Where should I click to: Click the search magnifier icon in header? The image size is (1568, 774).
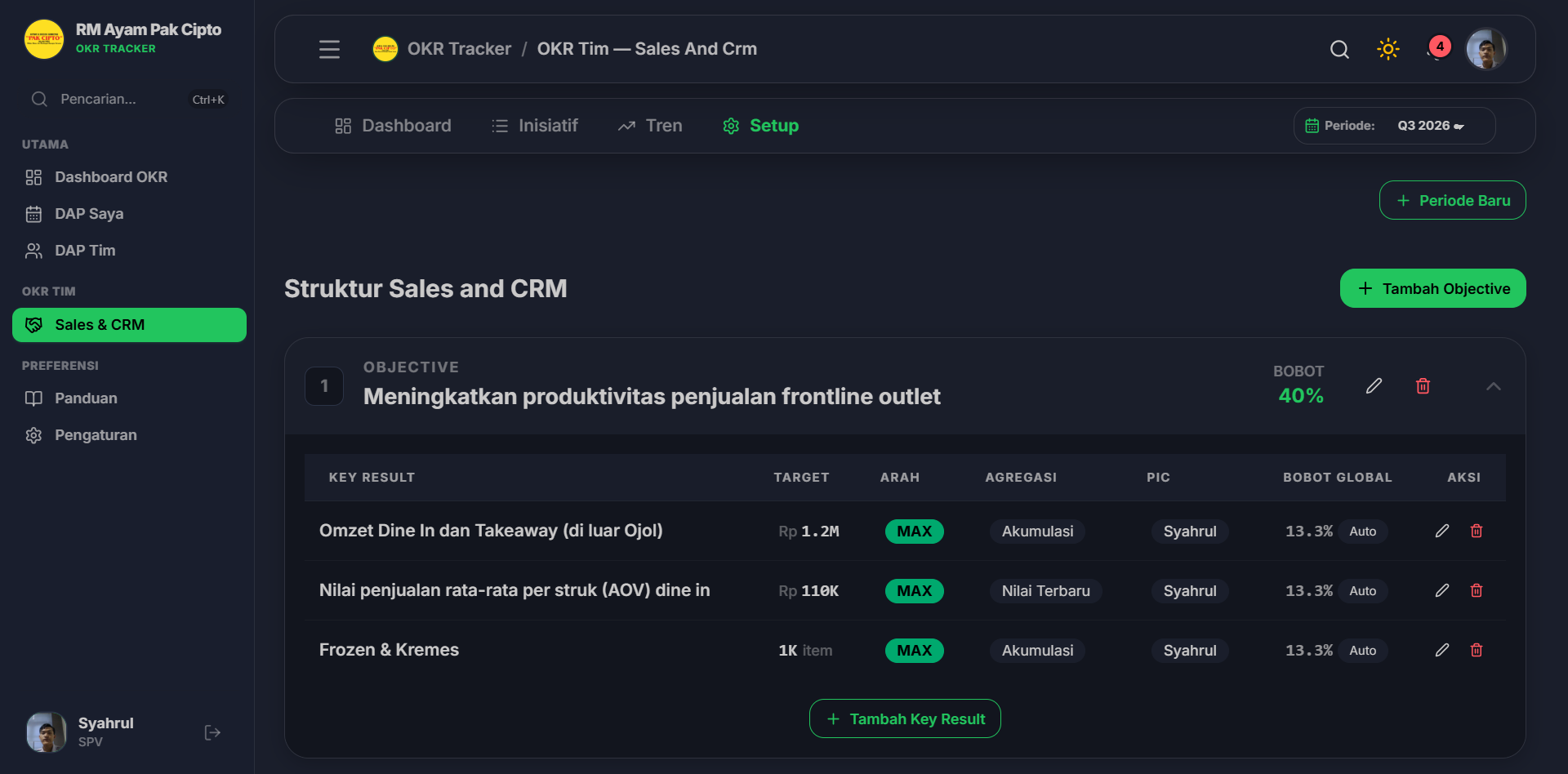pyautogui.click(x=1339, y=49)
